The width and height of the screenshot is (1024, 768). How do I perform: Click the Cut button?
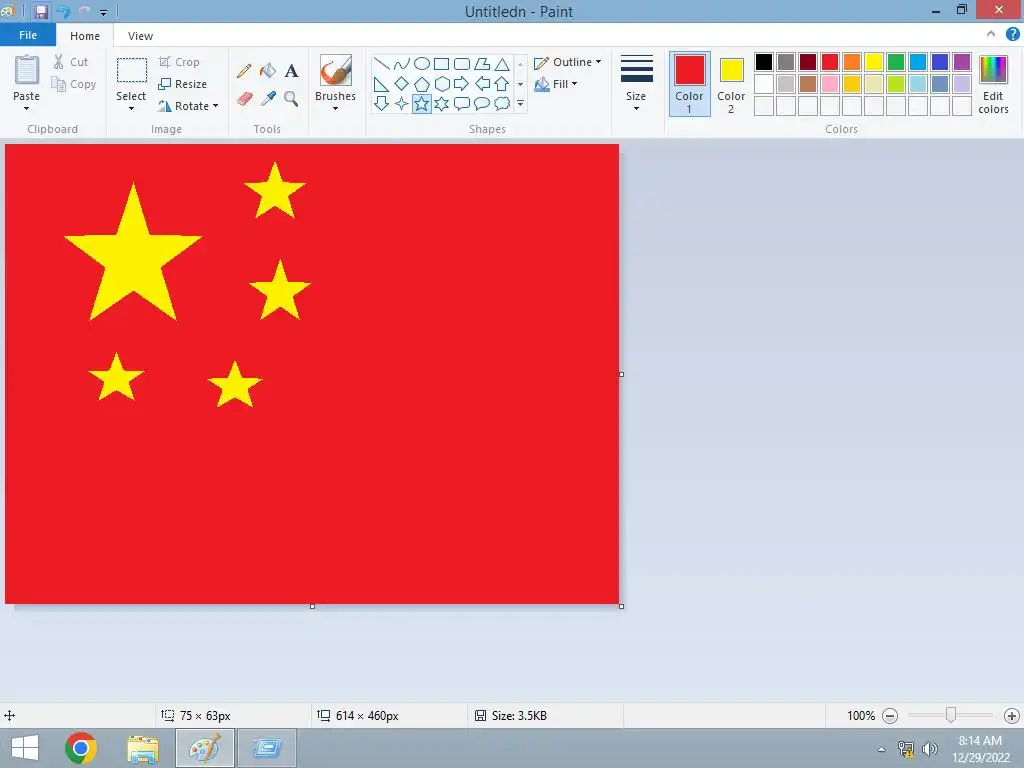point(71,62)
